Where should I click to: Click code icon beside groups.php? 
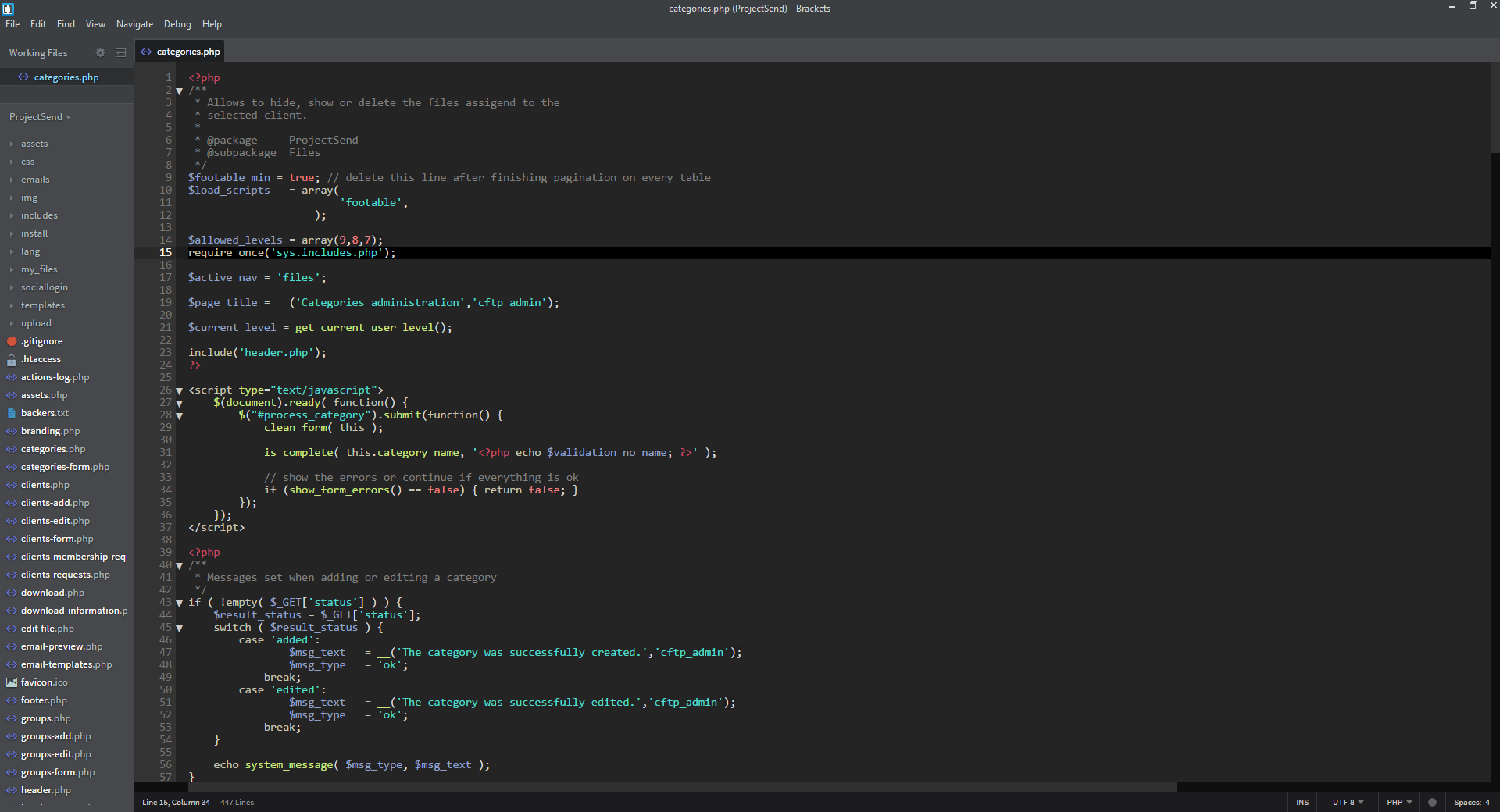(12, 718)
